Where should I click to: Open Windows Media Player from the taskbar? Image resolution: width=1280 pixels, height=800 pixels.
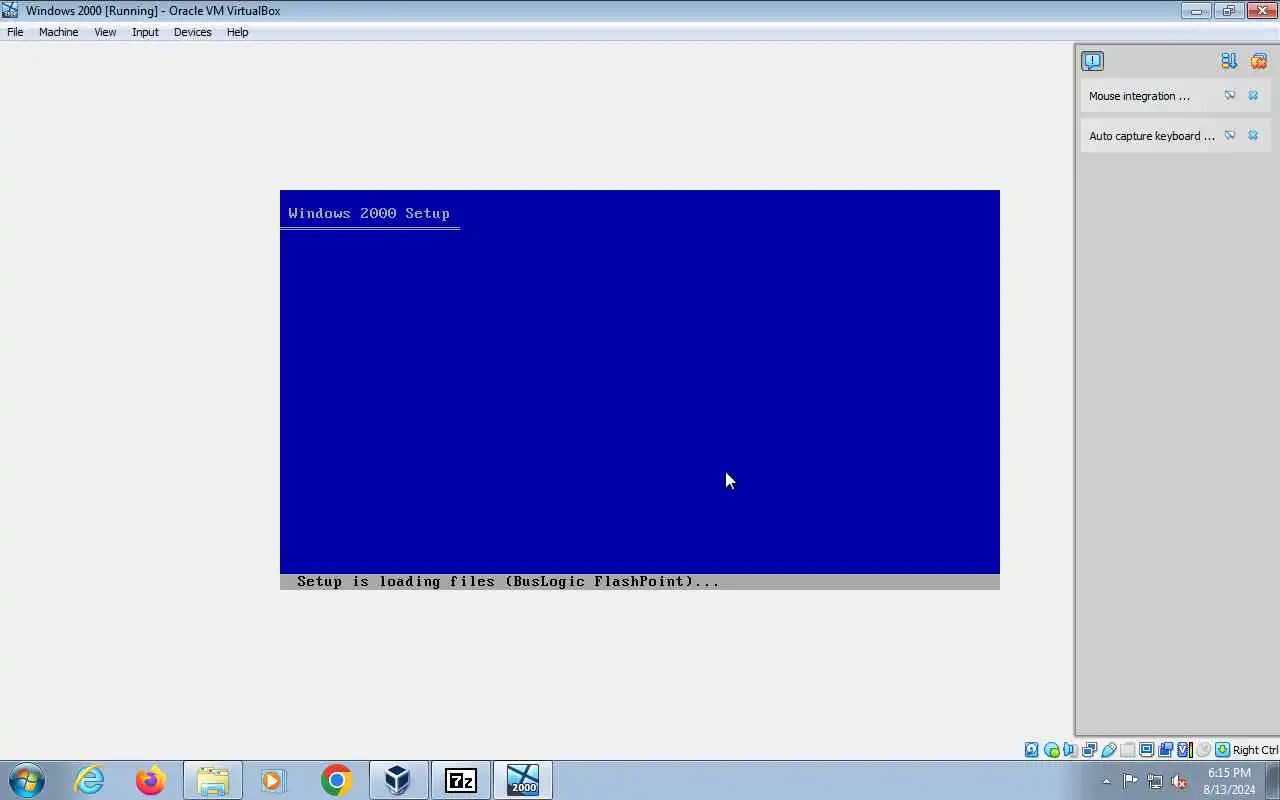pyautogui.click(x=273, y=780)
